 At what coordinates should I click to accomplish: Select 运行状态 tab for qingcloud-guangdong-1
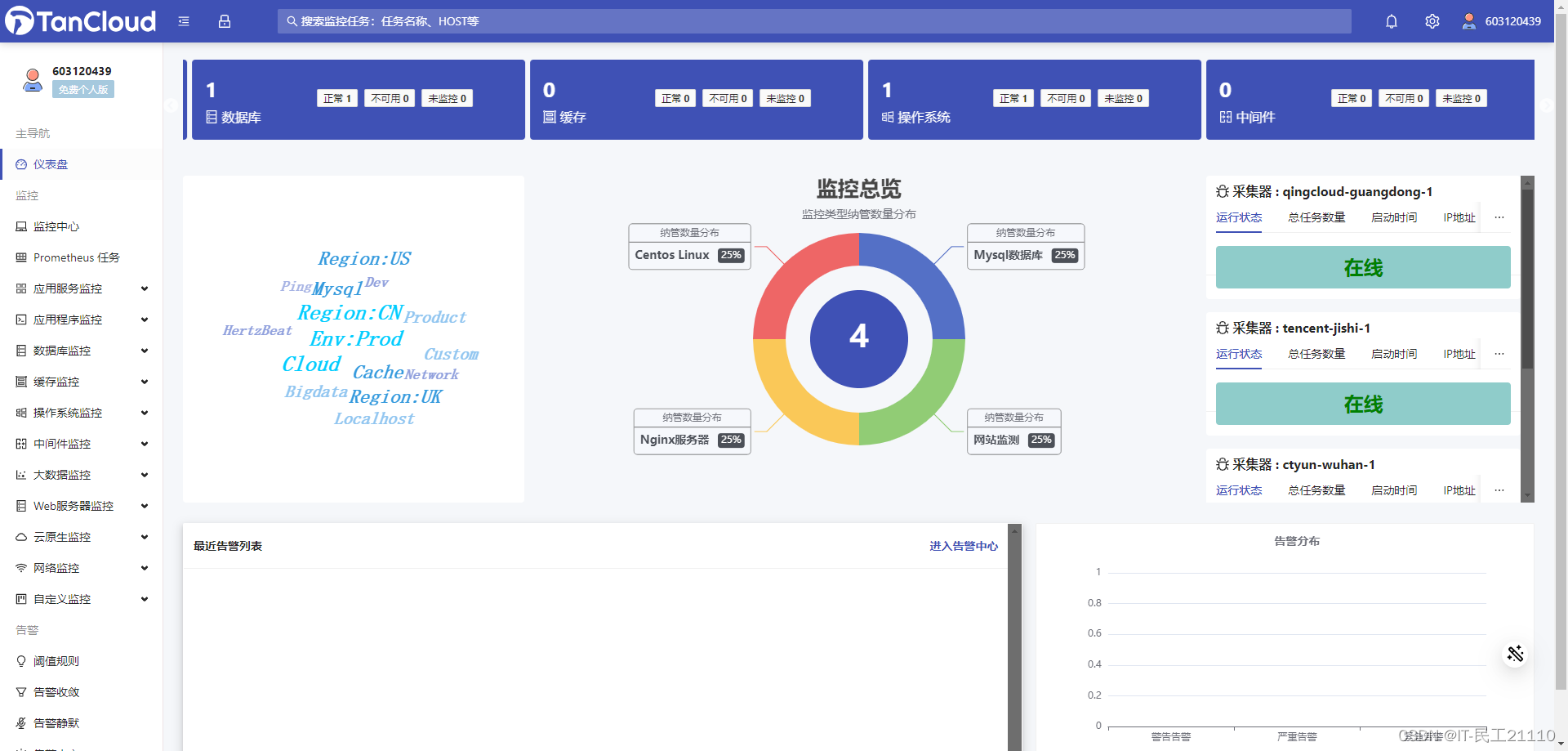1239,217
